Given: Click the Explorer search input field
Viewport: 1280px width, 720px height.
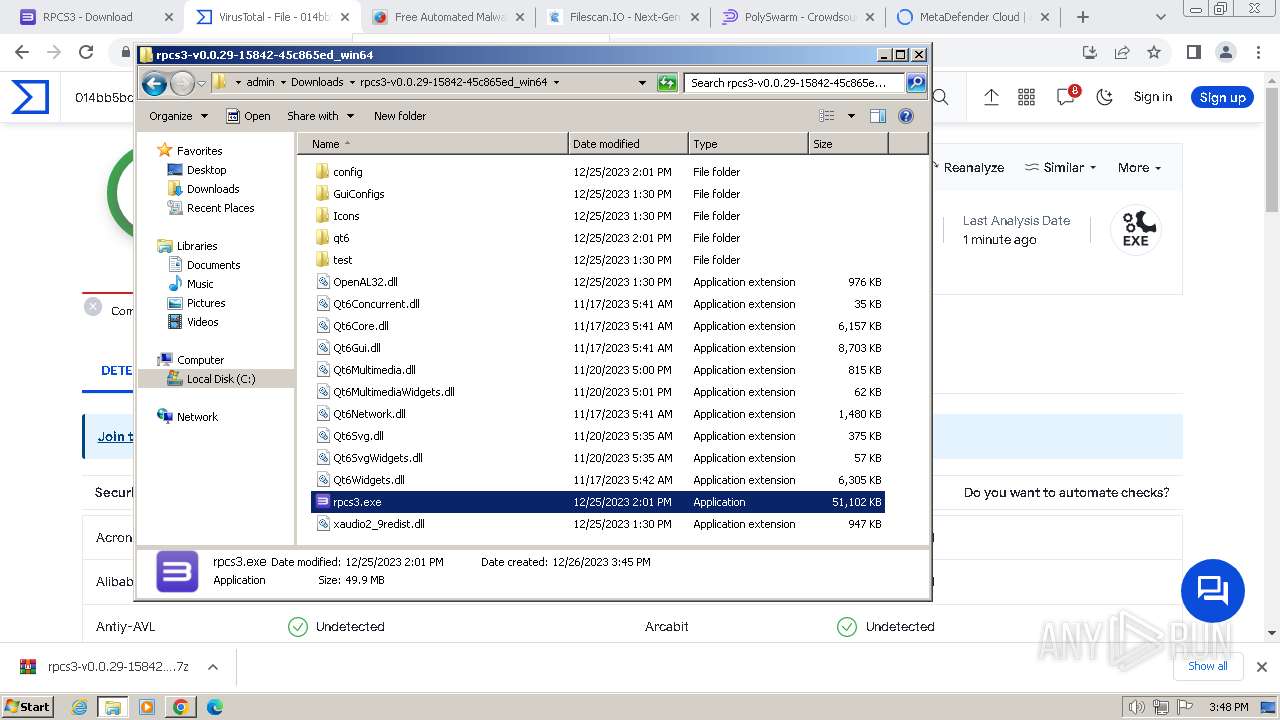Looking at the screenshot, I should (x=795, y=83).
